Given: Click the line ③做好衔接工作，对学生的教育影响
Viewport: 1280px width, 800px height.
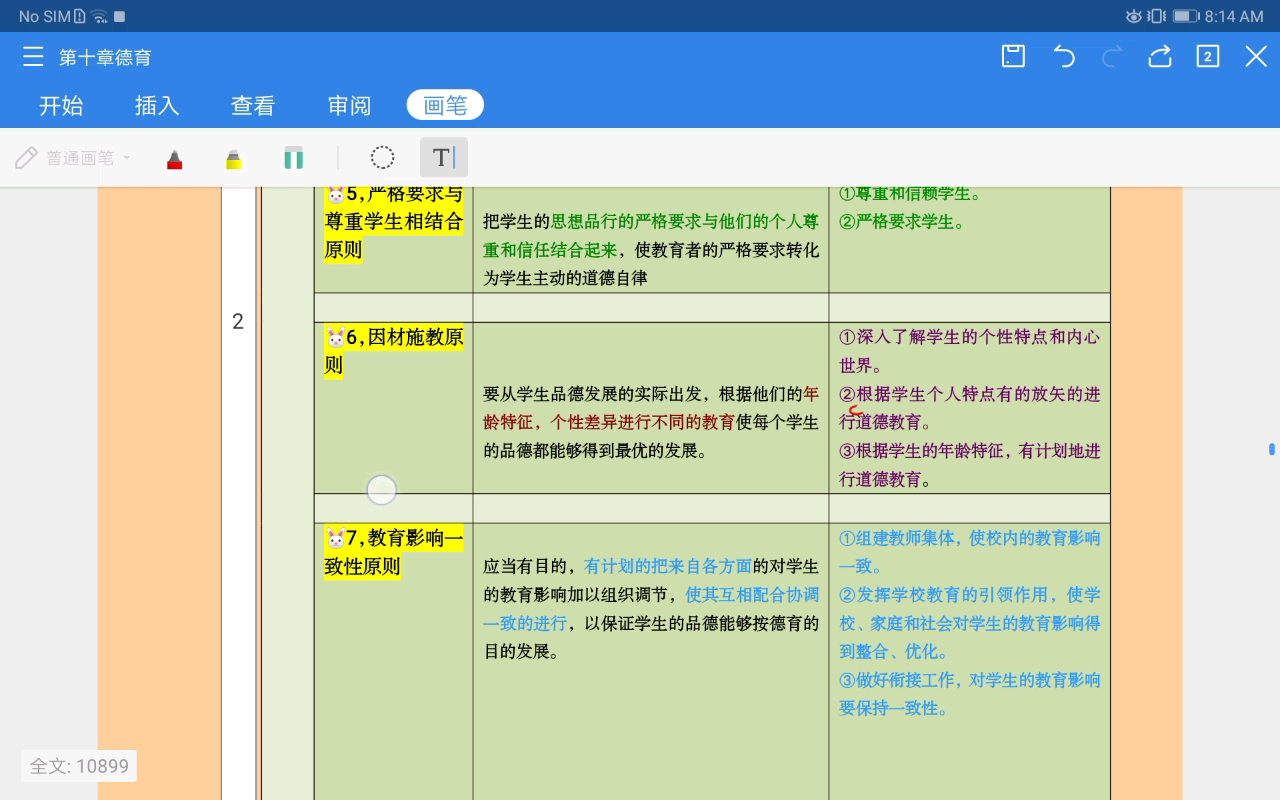Looking at the screenshot, I should 970,680.
